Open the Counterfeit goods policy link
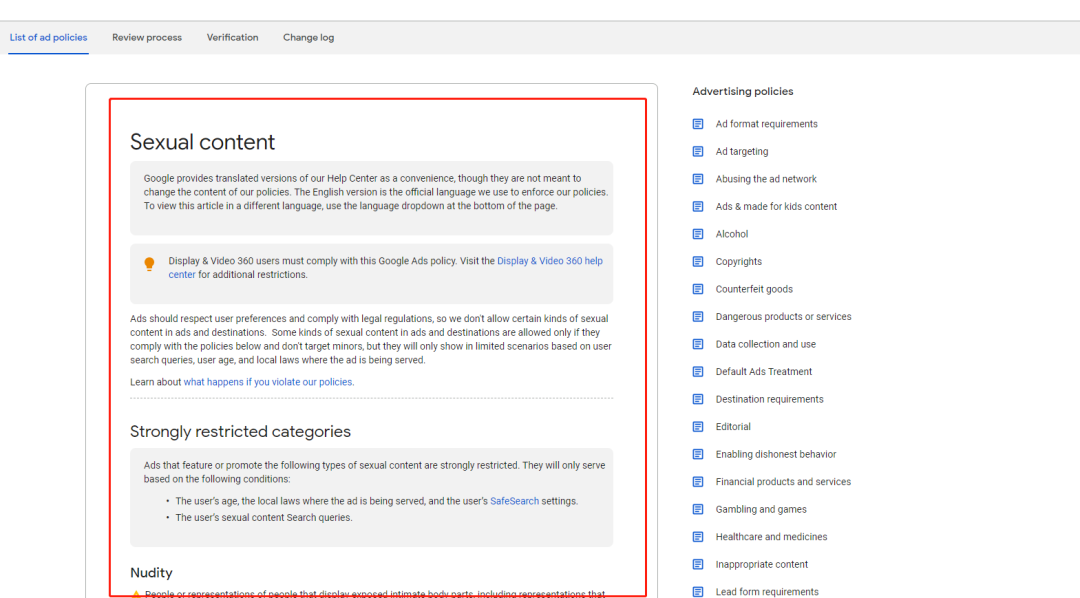The image size is (1080, 598). (x=754, y=289)
